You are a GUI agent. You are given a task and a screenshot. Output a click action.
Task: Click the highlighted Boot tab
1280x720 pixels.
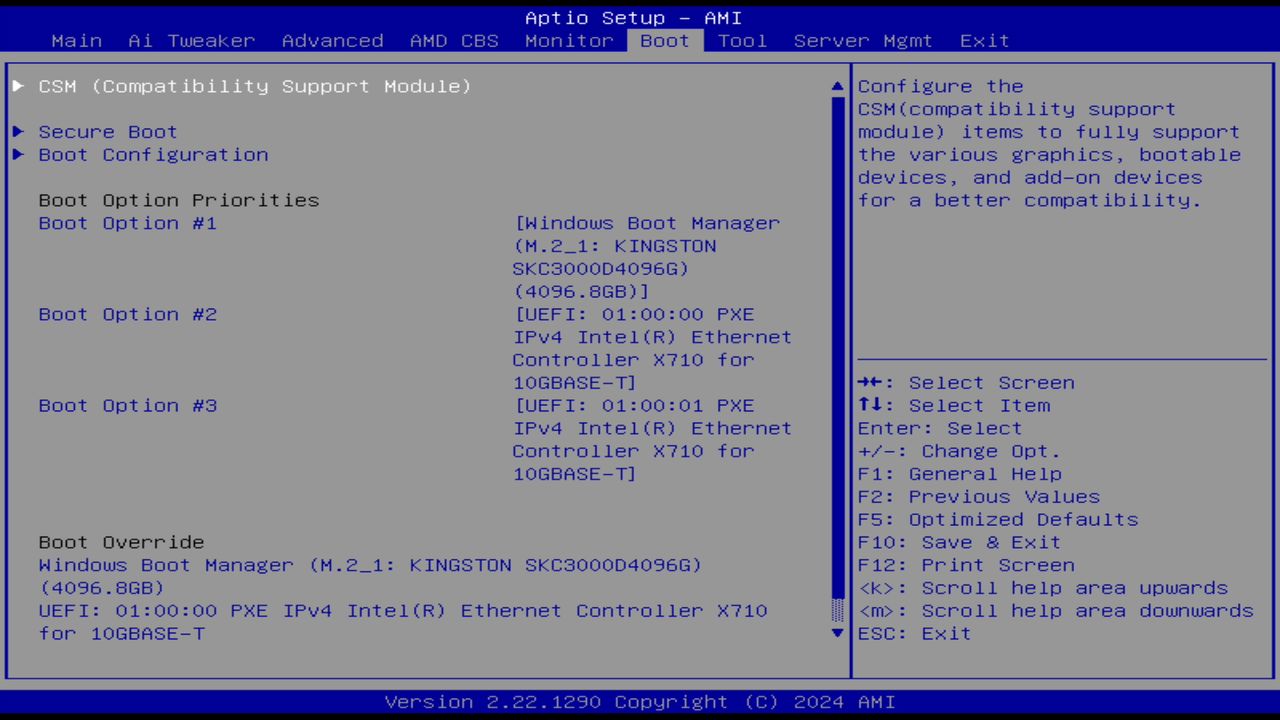[665, 41]
